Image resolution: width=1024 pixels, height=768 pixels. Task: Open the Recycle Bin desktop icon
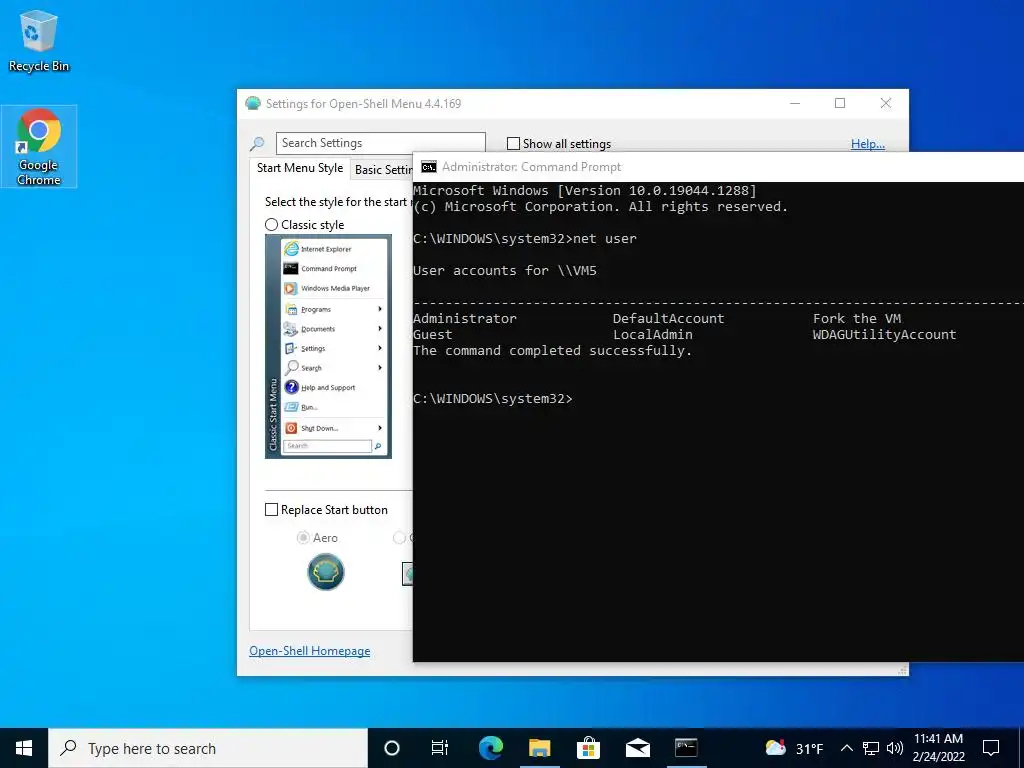(39, 40)
